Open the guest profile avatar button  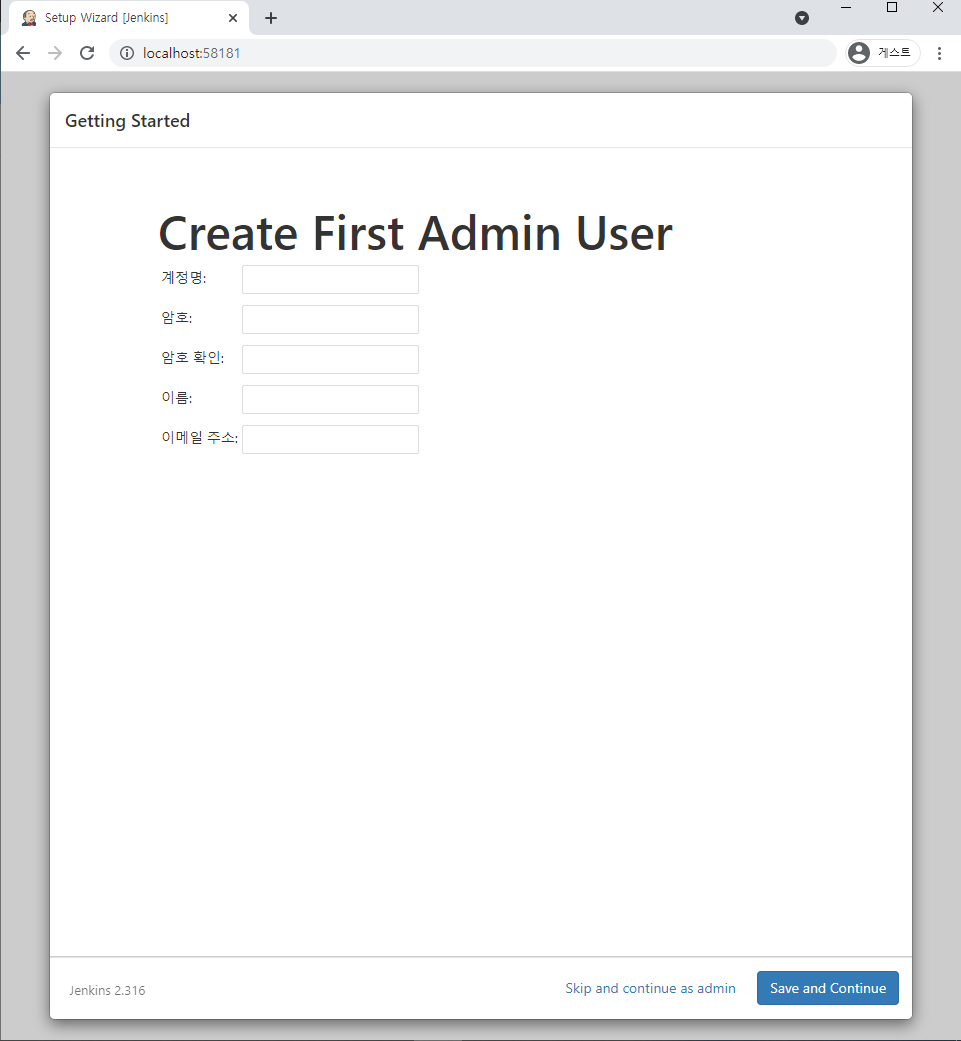coord(883,53)
